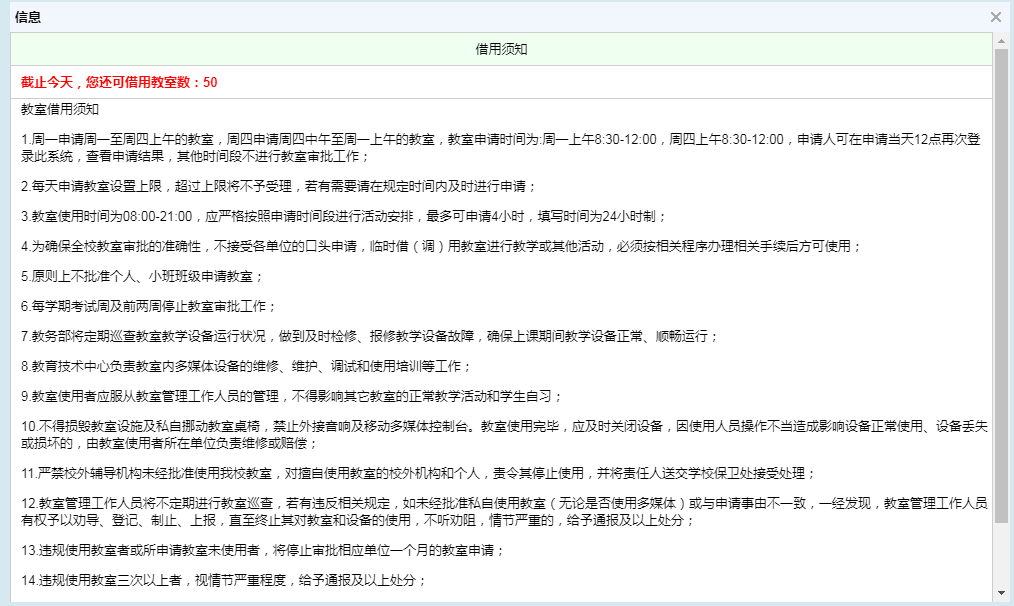Image resolution: width=1014 pixels, height=606 pixels.
Task: Click the red remaining classroom count text
Action: (119, 82)
